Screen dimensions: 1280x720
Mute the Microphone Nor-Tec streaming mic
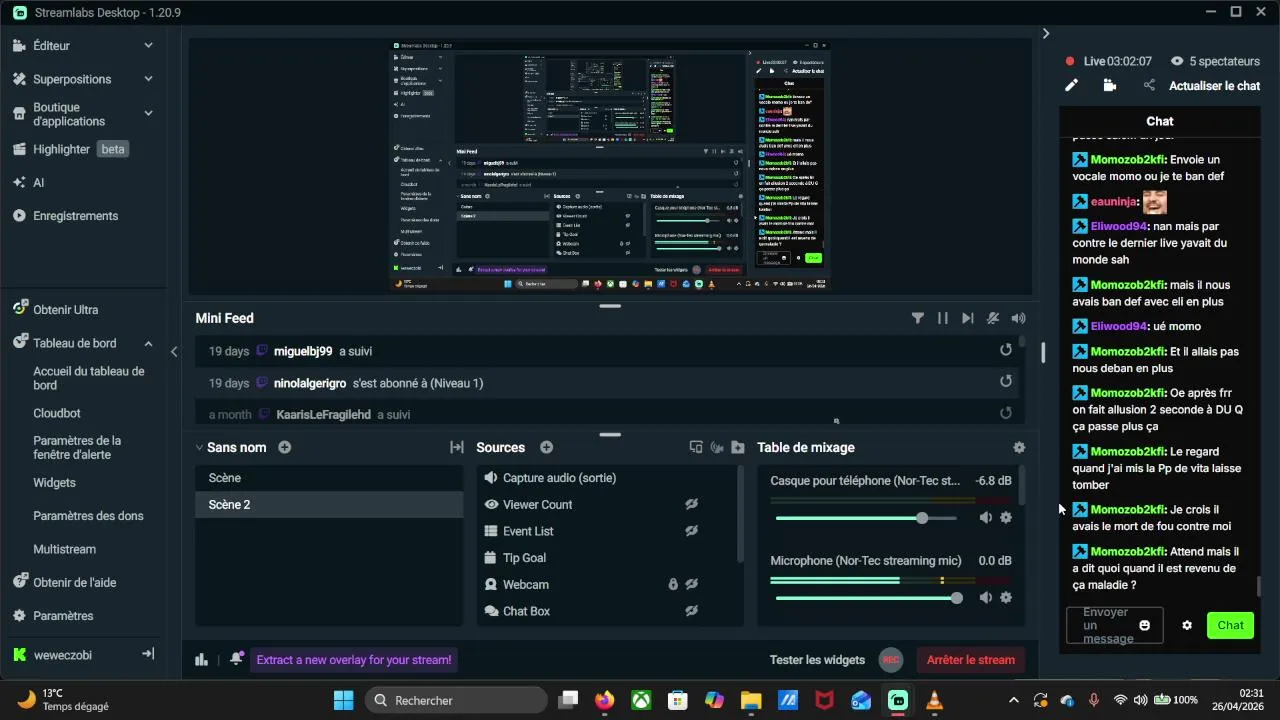coord(985,598)
